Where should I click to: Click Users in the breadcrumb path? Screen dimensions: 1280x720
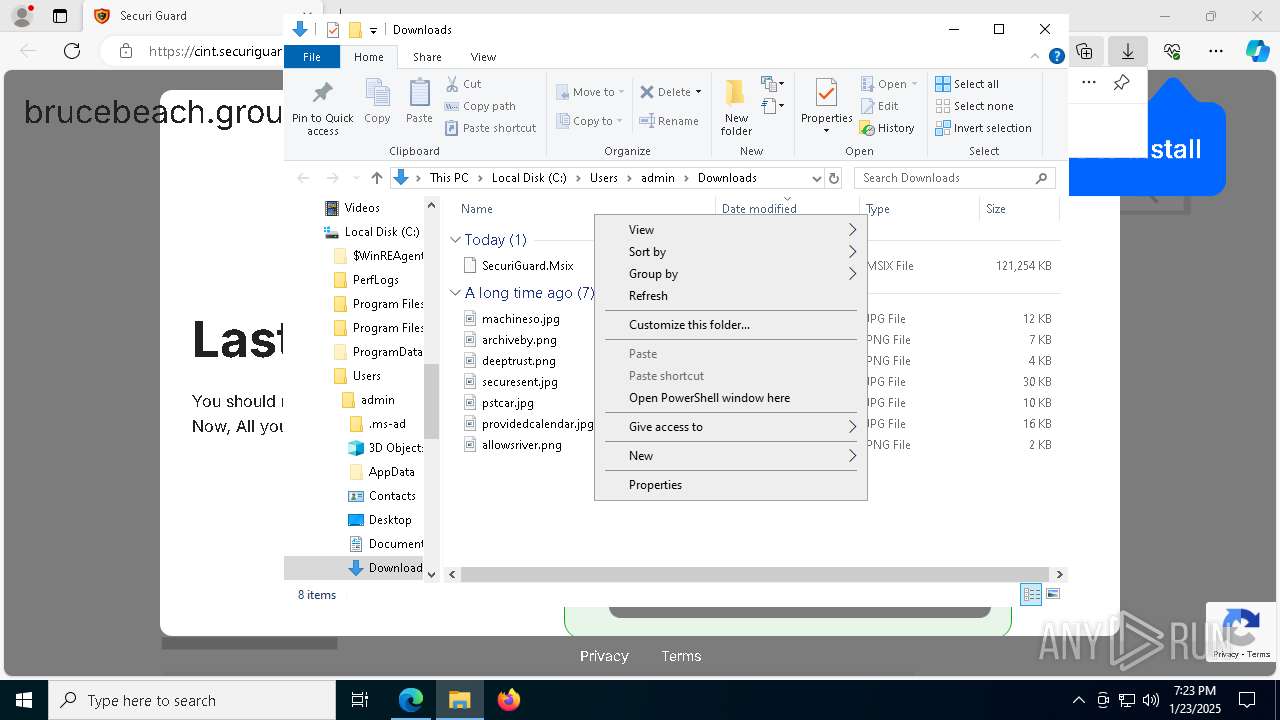tap(603, 178)
